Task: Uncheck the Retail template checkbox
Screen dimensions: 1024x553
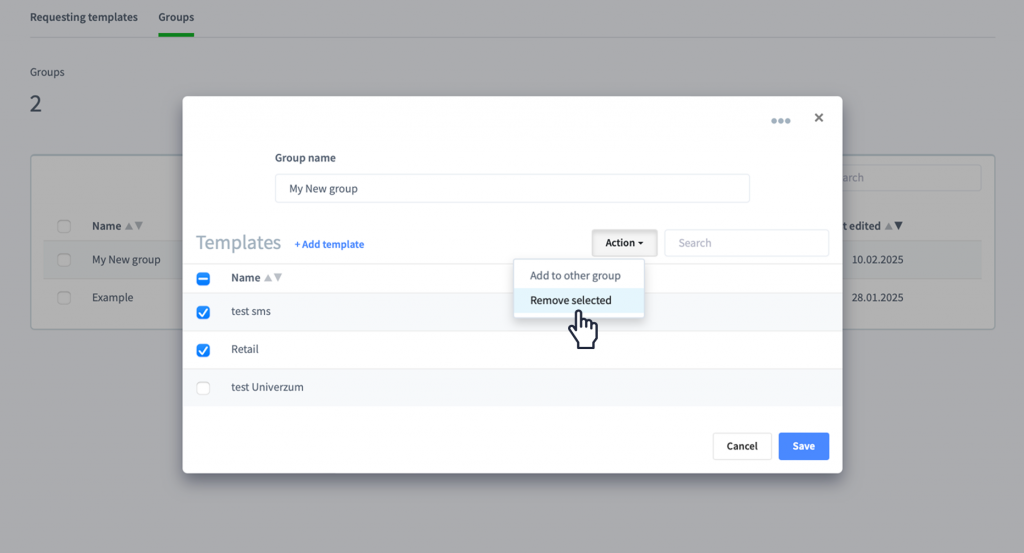Action: tap(203, 350)
